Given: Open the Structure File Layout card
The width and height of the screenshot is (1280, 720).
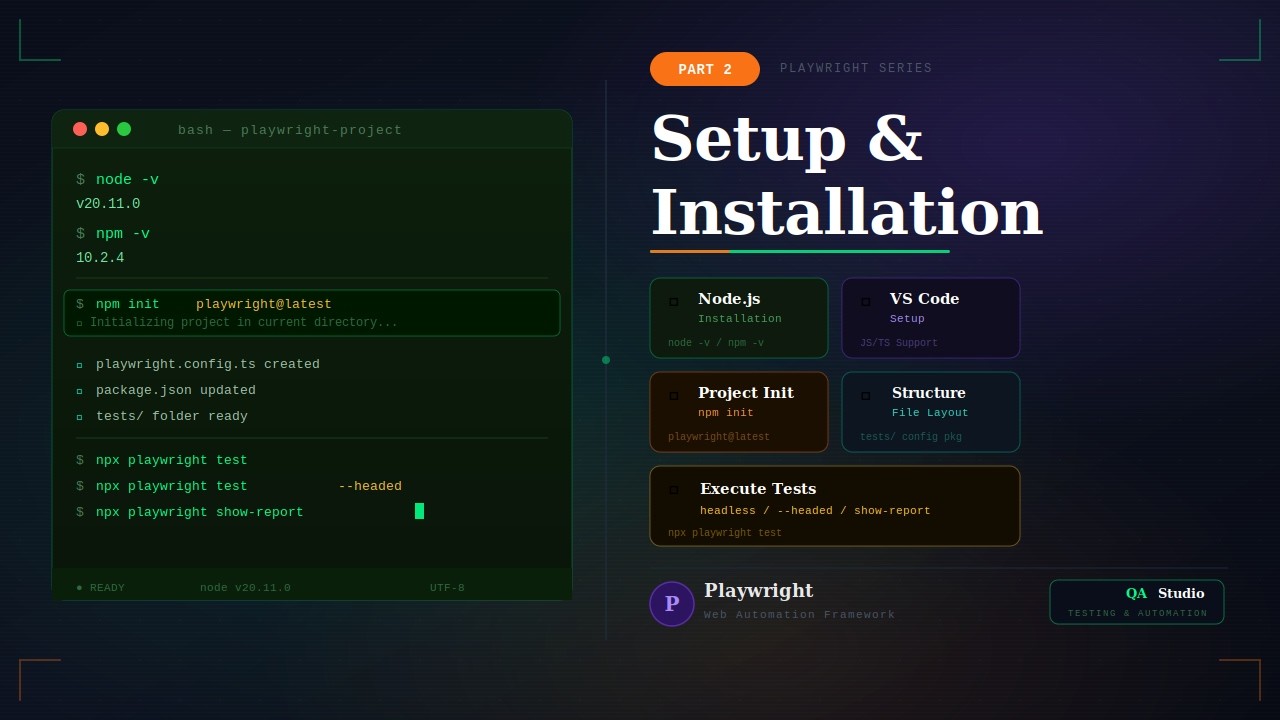Looking at the screenshot, I should click(x=931, y=412).
